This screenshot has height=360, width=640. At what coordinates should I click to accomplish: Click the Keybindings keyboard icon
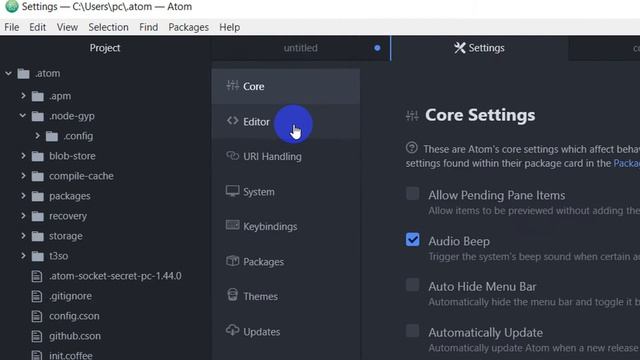click(233, 225)
